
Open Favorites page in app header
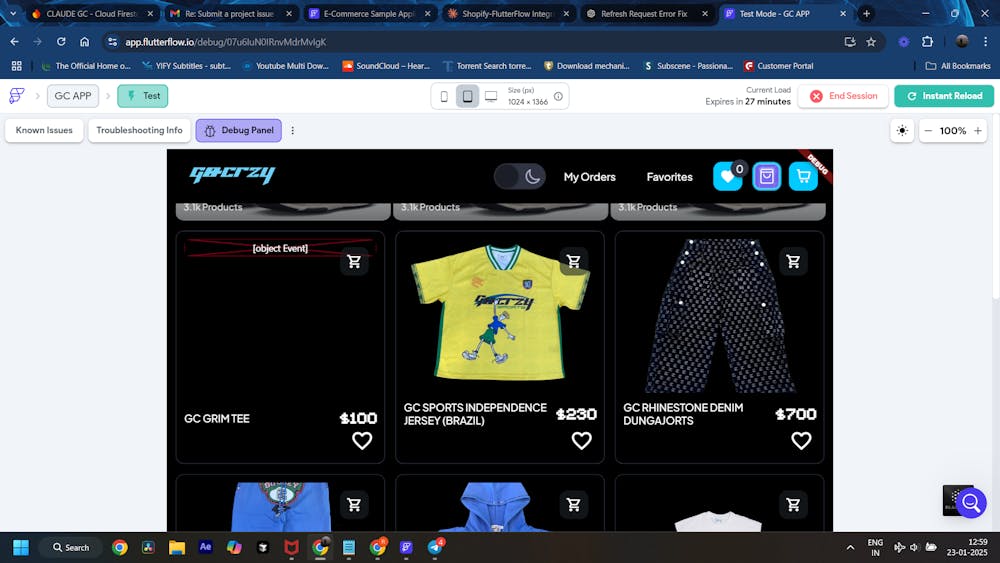(670, 177)
